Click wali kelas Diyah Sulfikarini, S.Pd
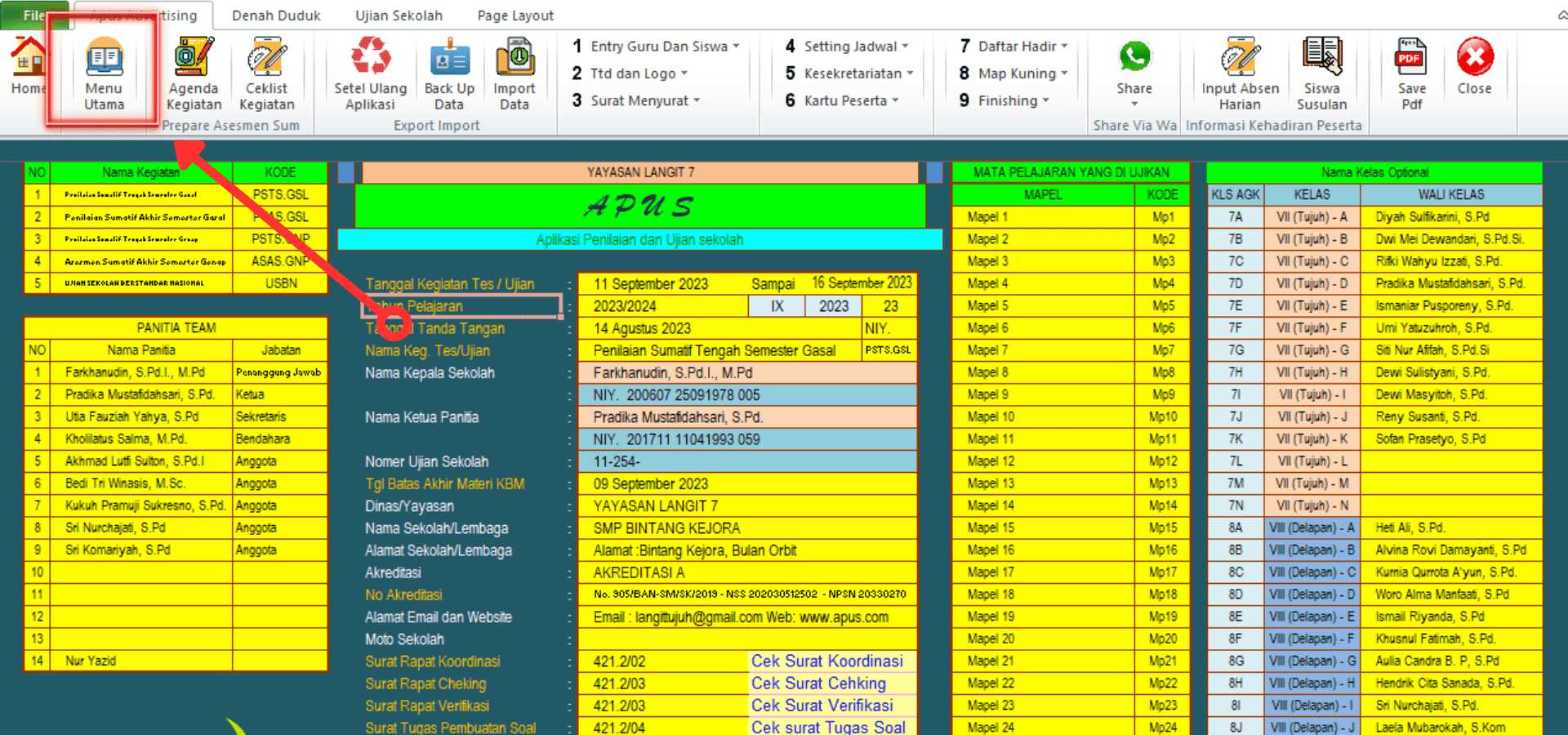 coord(1450,217)
